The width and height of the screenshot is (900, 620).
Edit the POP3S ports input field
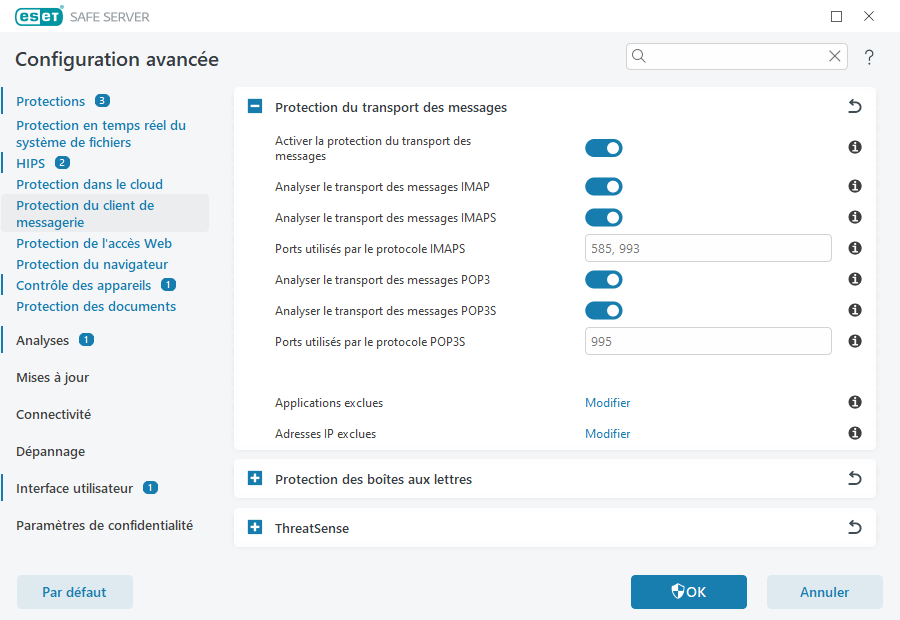pos(708,341)
